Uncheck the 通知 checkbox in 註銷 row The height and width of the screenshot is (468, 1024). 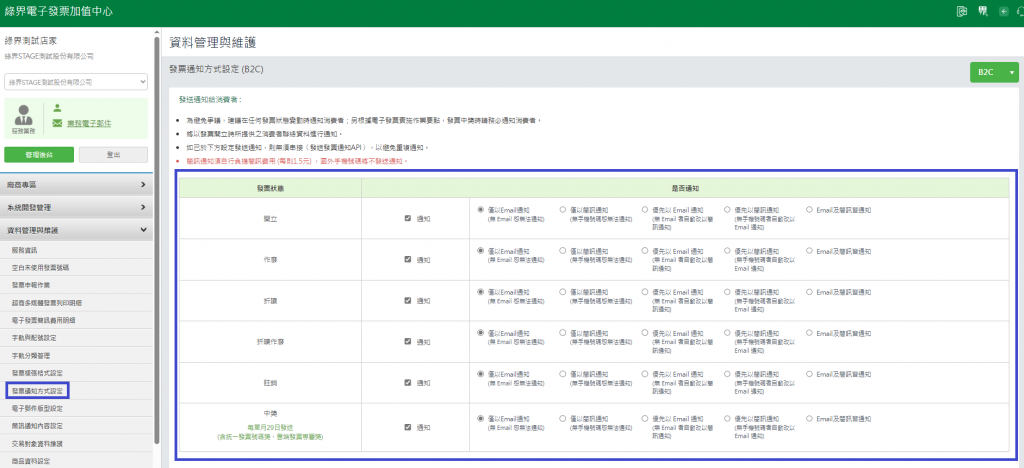pos(408,382)
